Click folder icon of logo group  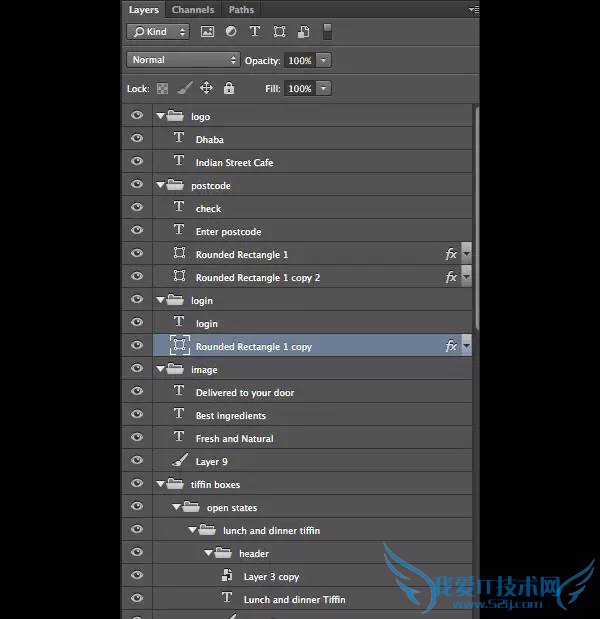(x=175, y=116)
